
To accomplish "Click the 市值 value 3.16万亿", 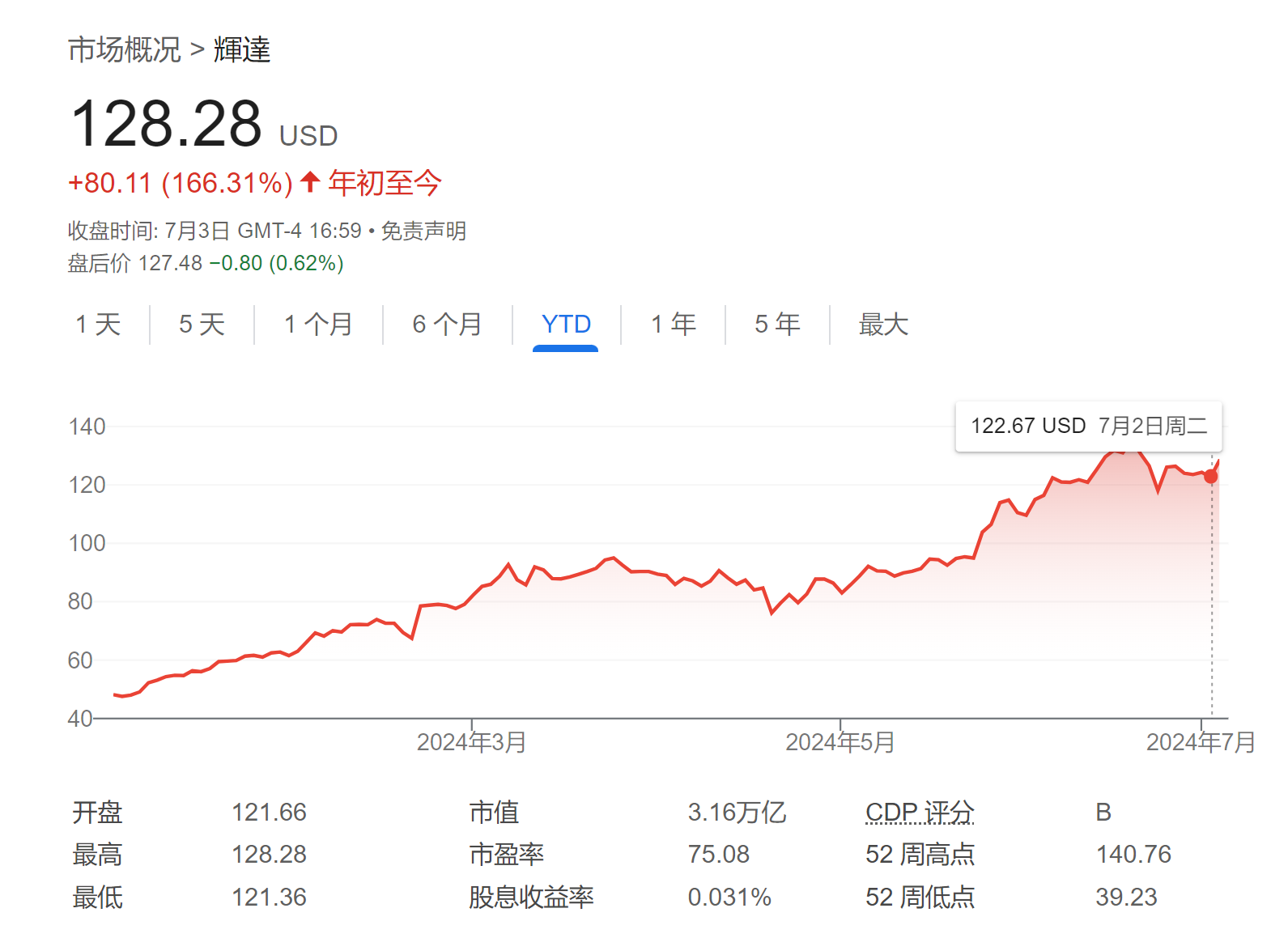I will pos(737,813).
